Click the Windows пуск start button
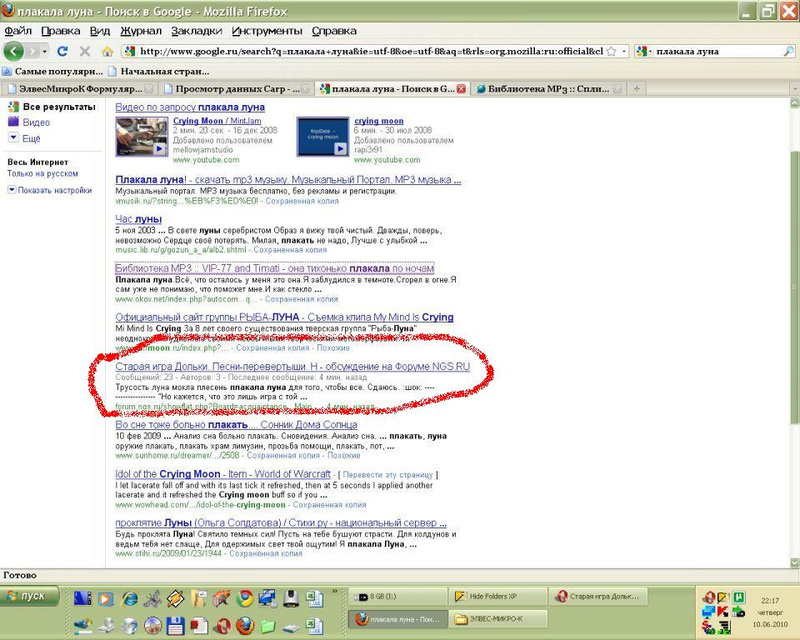800x640 pixels. tap(30, 596)
